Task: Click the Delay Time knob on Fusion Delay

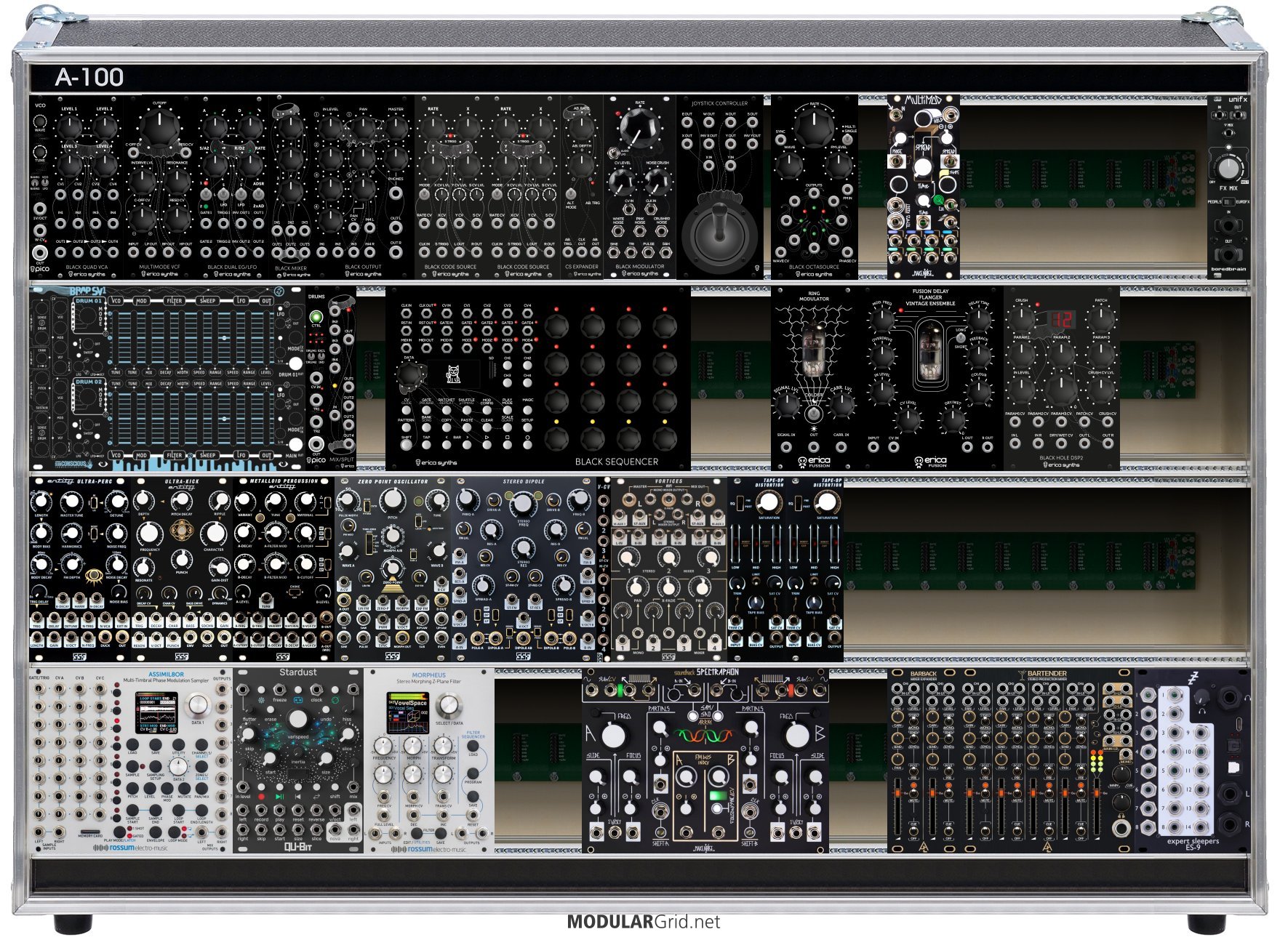Action: pyautogui.click(x=979, y=319)
